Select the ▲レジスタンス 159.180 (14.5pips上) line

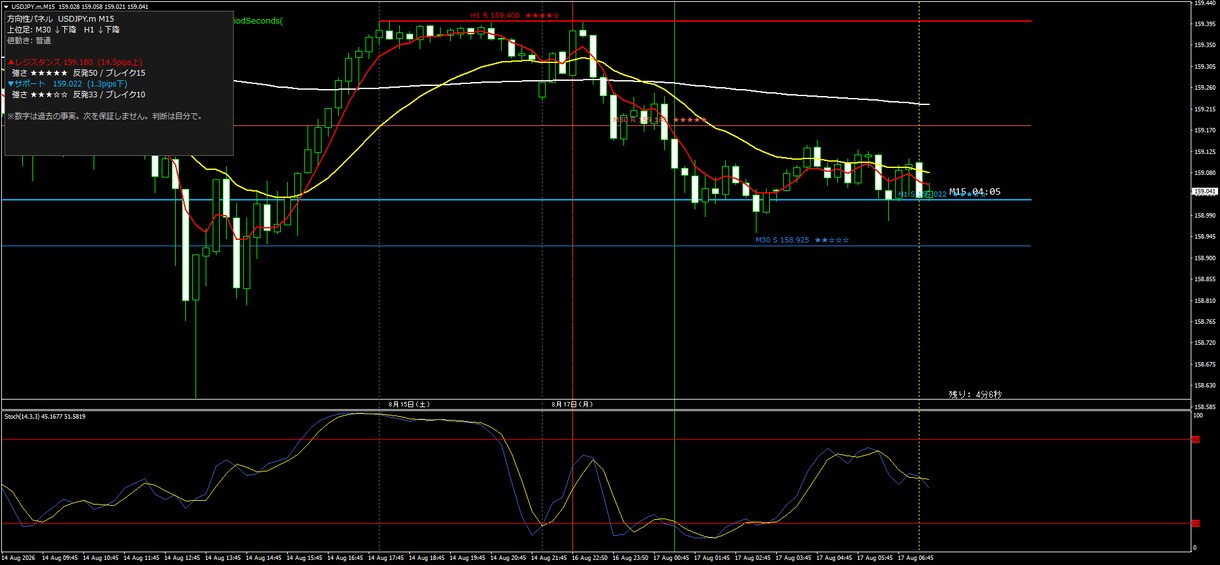click(74, 62)
